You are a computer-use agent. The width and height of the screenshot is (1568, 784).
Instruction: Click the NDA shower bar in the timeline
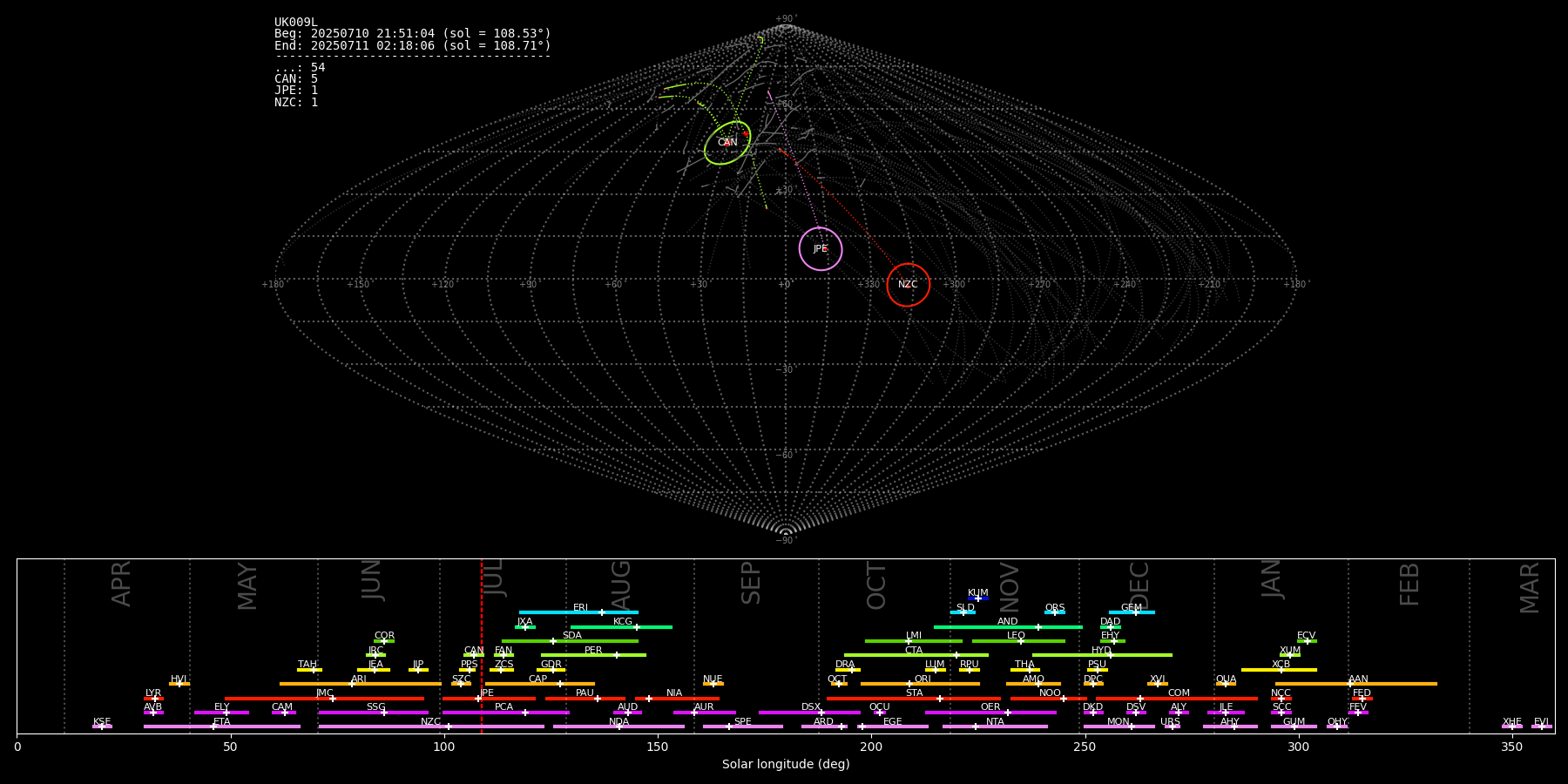618,727
